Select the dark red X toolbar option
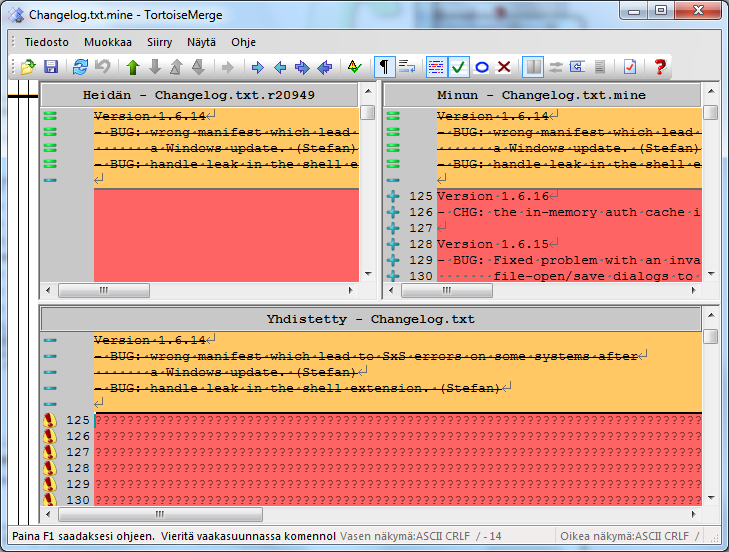The width and height of the screenshot is (729, 552). [x=504, y=67]
